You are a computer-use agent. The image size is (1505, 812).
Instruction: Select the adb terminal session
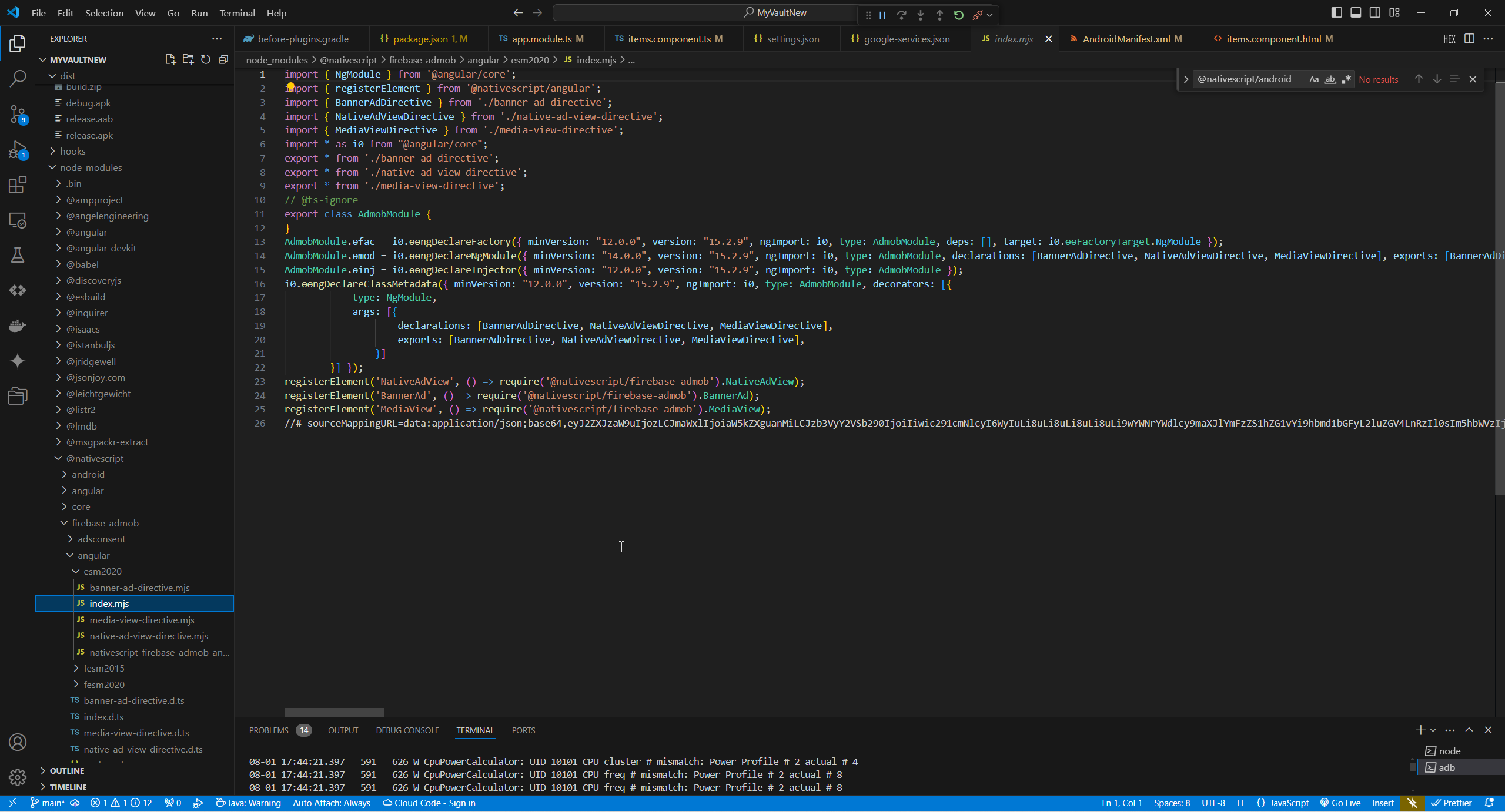[x=1445, y=767]
